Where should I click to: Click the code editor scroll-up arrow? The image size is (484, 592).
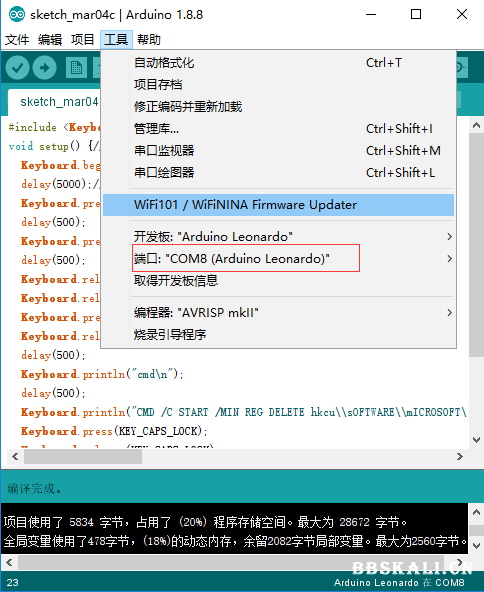476,125
